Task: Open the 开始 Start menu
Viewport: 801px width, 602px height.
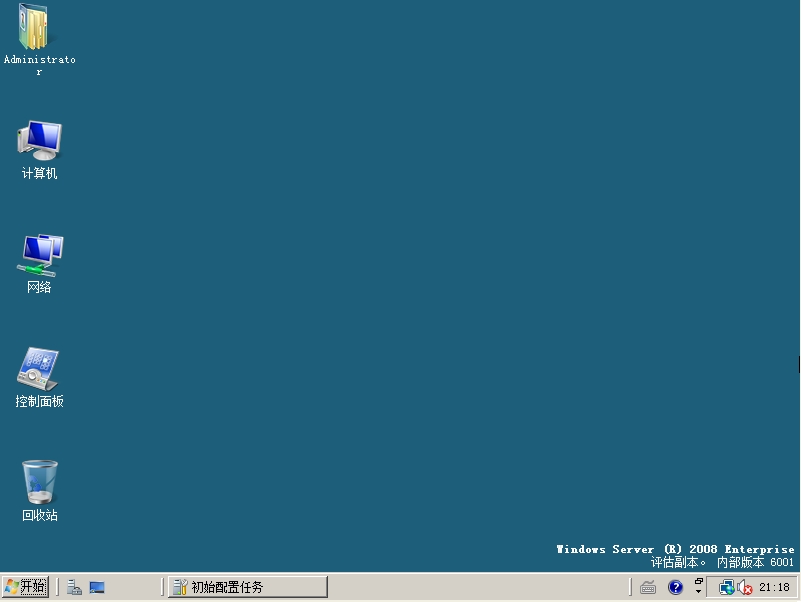Action: click(x=25, y=587)
